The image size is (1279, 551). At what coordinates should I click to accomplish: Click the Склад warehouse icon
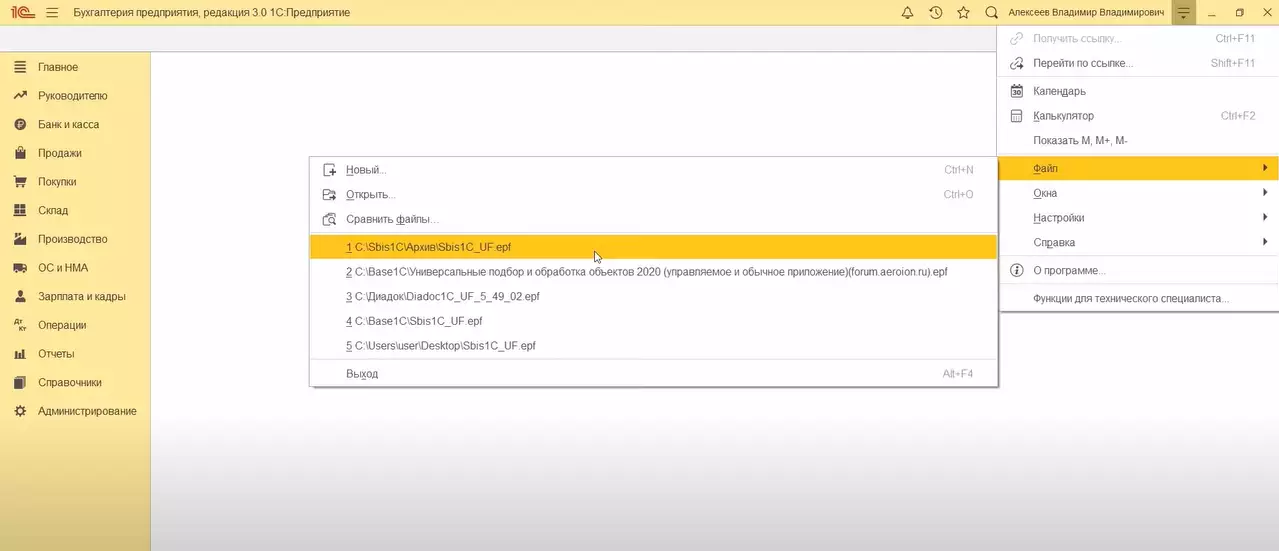pyautogui.click(x=19, y=210)
